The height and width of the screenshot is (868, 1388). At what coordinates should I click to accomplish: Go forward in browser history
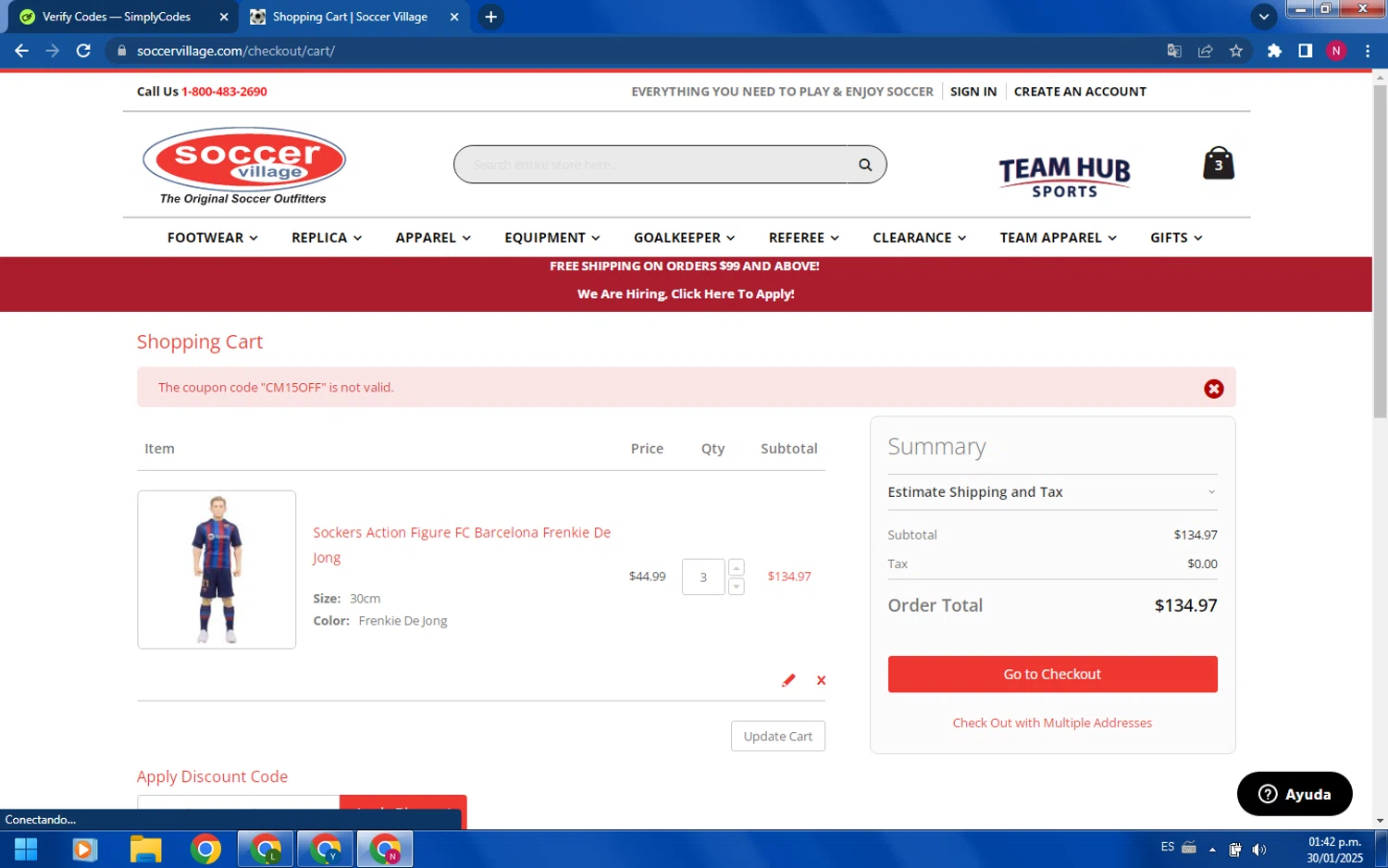tap(53, 51)
